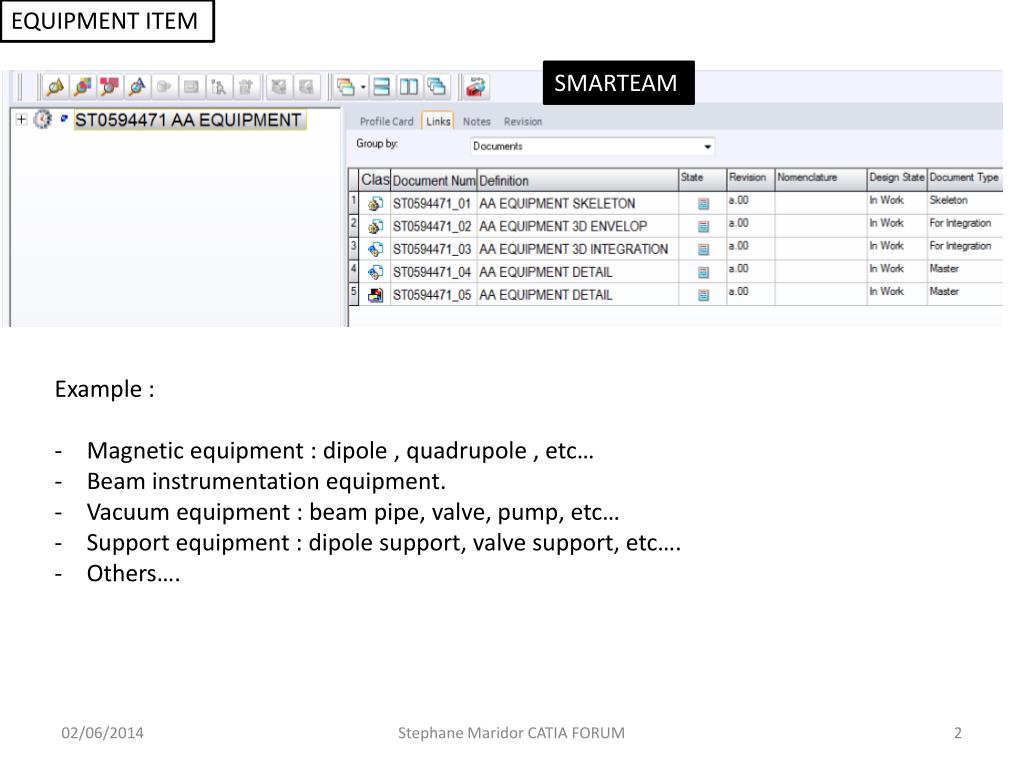This screenshot has height=768, width=1024.
Task: Click the greyed card icon in the toolbar
Action: [191, 87]
